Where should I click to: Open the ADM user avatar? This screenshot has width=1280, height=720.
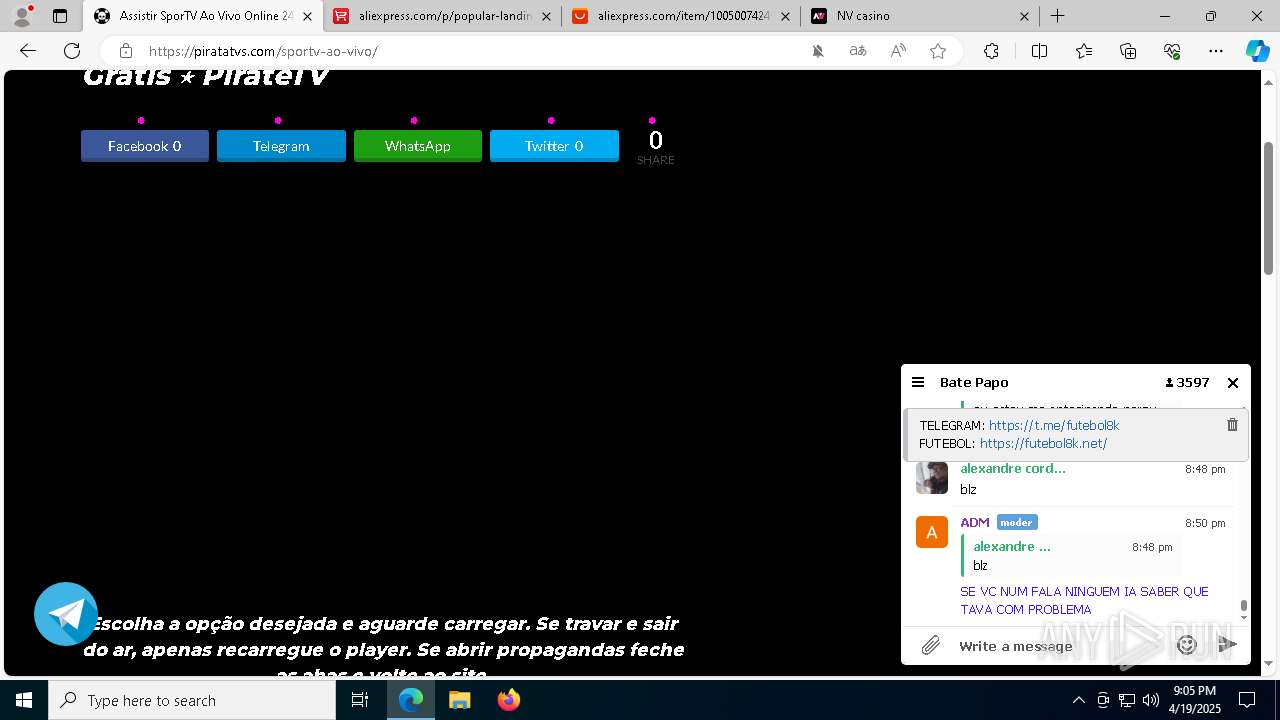[x=932, y=532]
